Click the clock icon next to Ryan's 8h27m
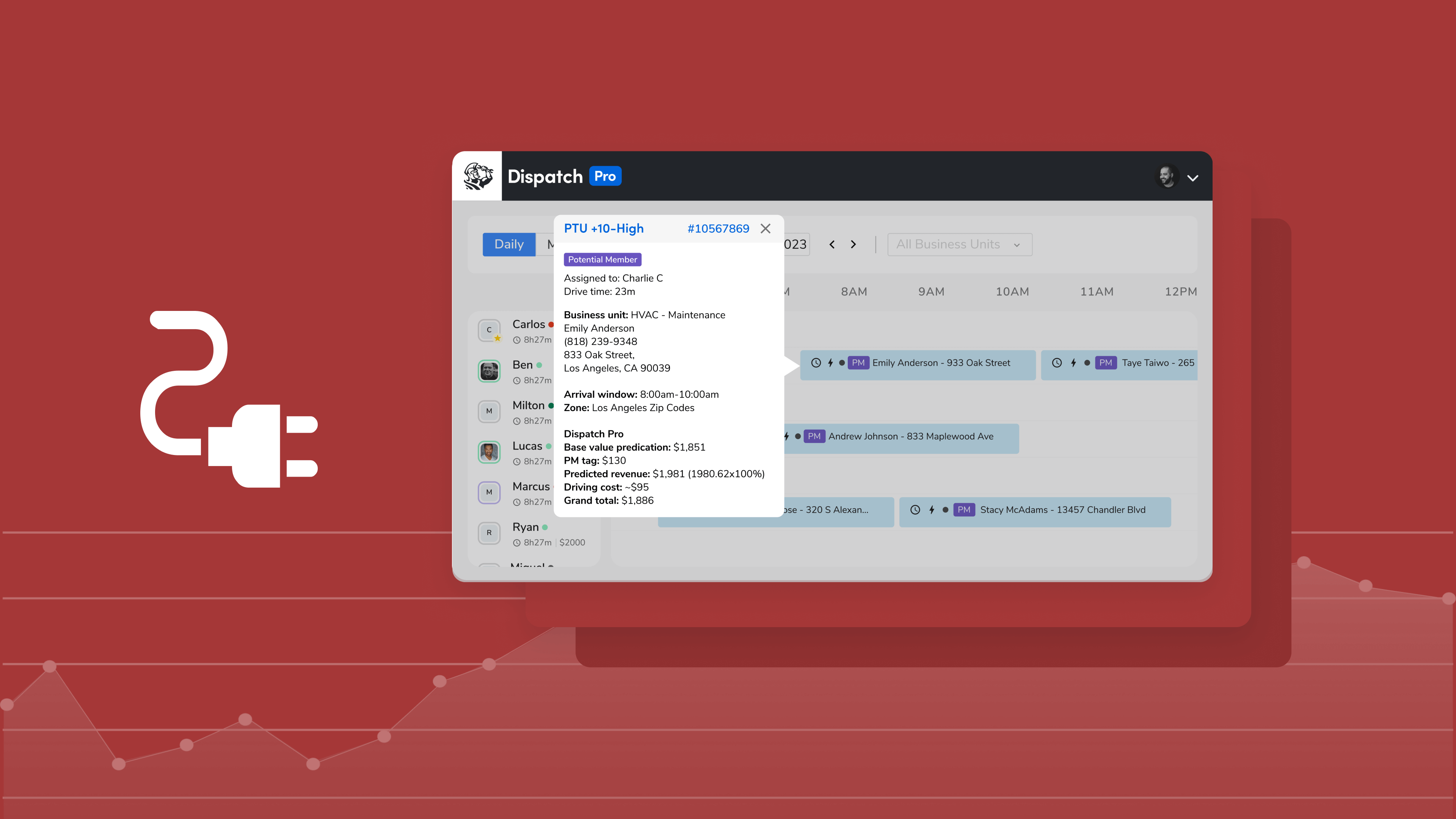 pos(516,542)
